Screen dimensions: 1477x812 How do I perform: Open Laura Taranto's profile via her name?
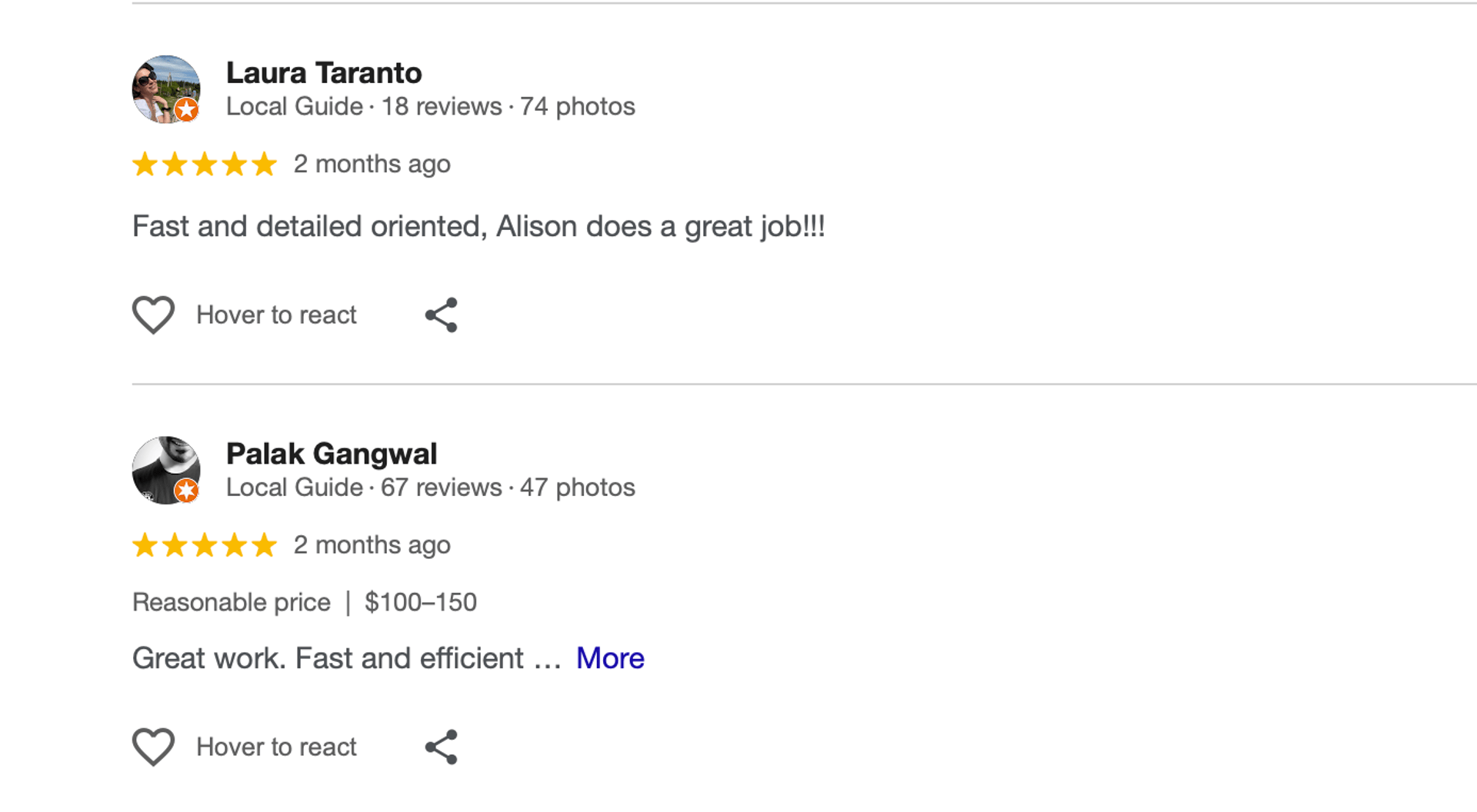324,73
